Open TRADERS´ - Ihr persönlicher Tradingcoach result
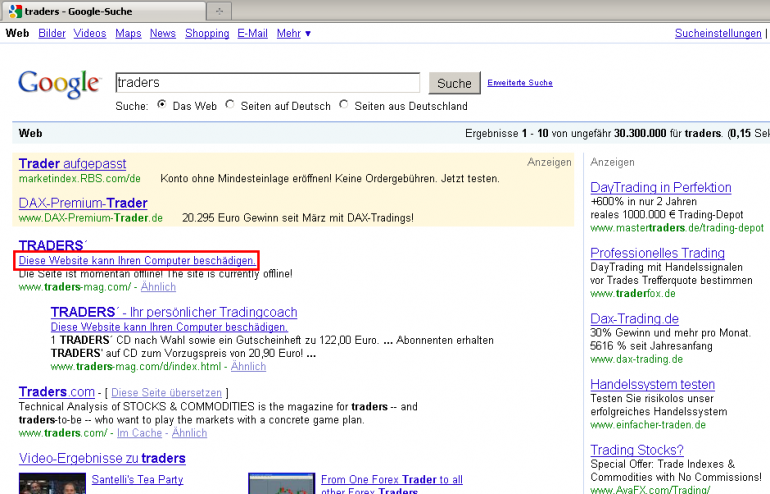Image resolution: width=770 pixels, height=494 pixels. 174,312
